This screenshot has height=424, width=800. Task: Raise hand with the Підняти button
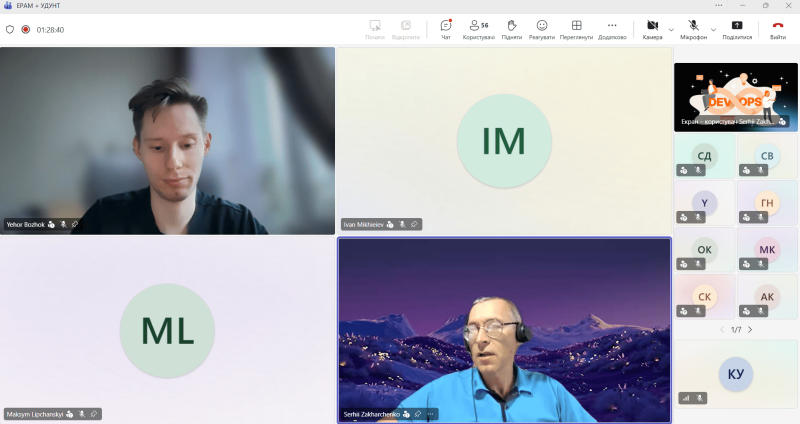[511, 27]
